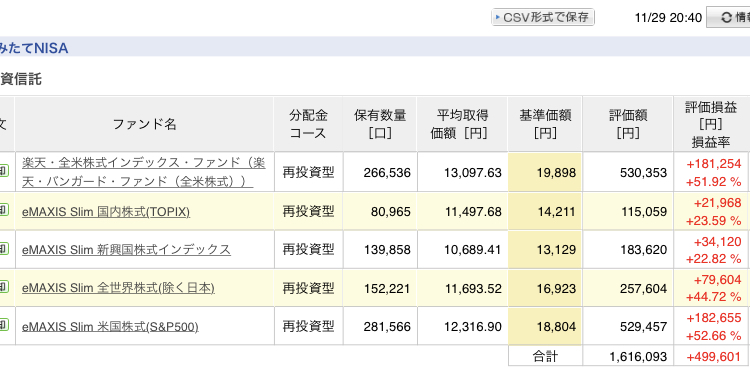Save holdings with CSV形式で保存 button
The image size is (750, 369).
tap(543, 17)
